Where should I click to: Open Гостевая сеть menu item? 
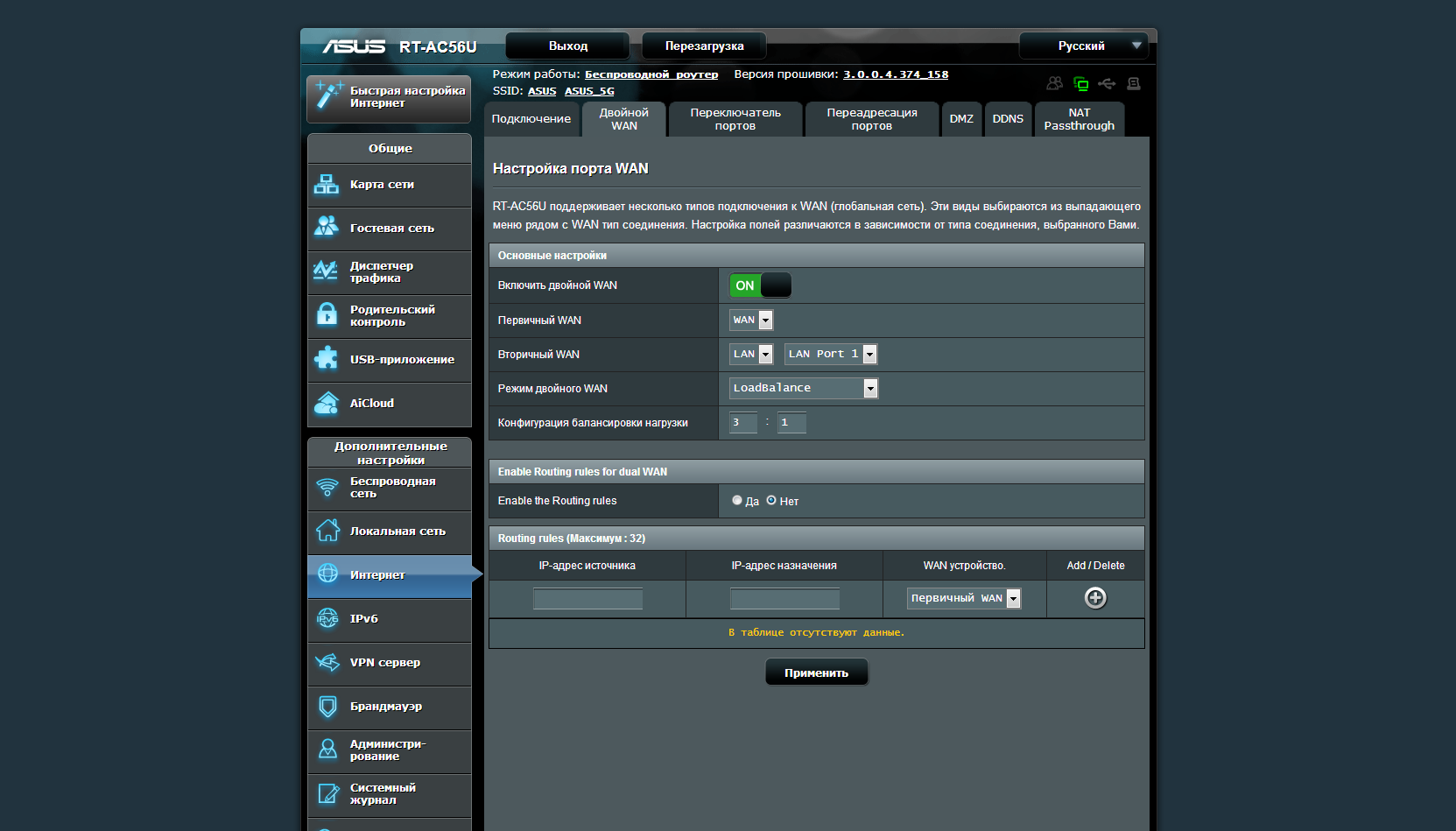390,229
